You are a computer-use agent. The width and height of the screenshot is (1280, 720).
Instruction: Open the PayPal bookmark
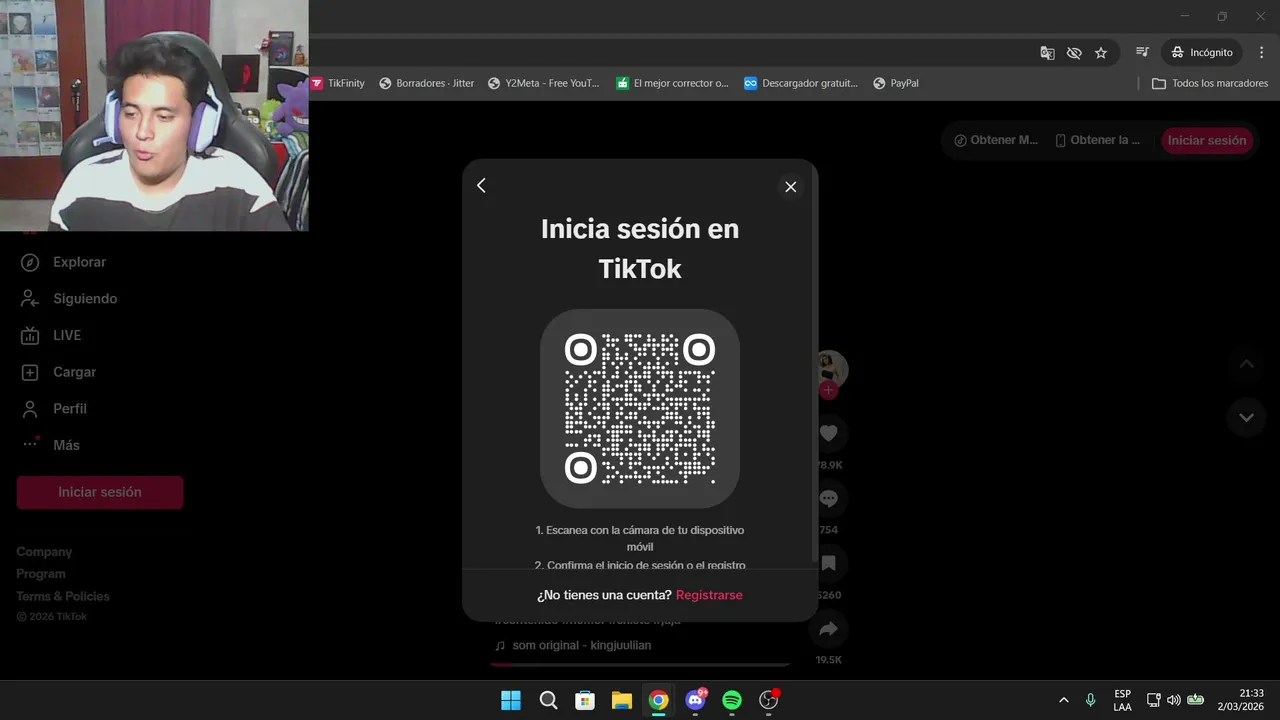coord(896,83)
